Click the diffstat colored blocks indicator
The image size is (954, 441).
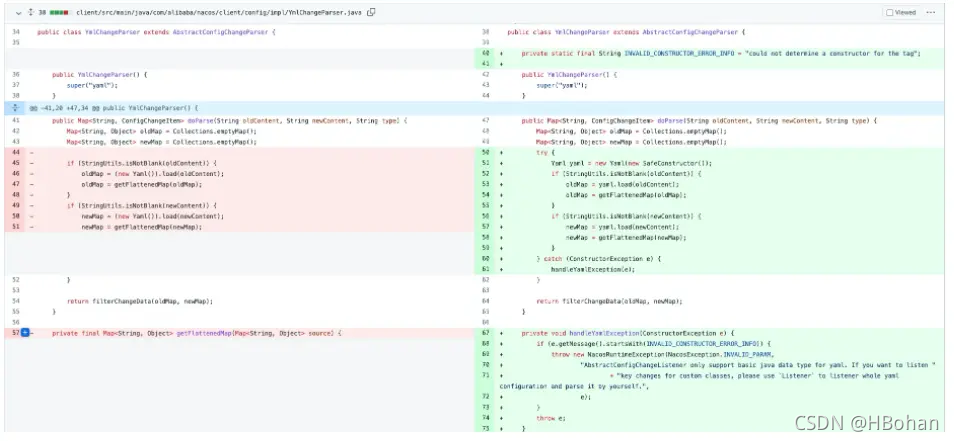60,12
